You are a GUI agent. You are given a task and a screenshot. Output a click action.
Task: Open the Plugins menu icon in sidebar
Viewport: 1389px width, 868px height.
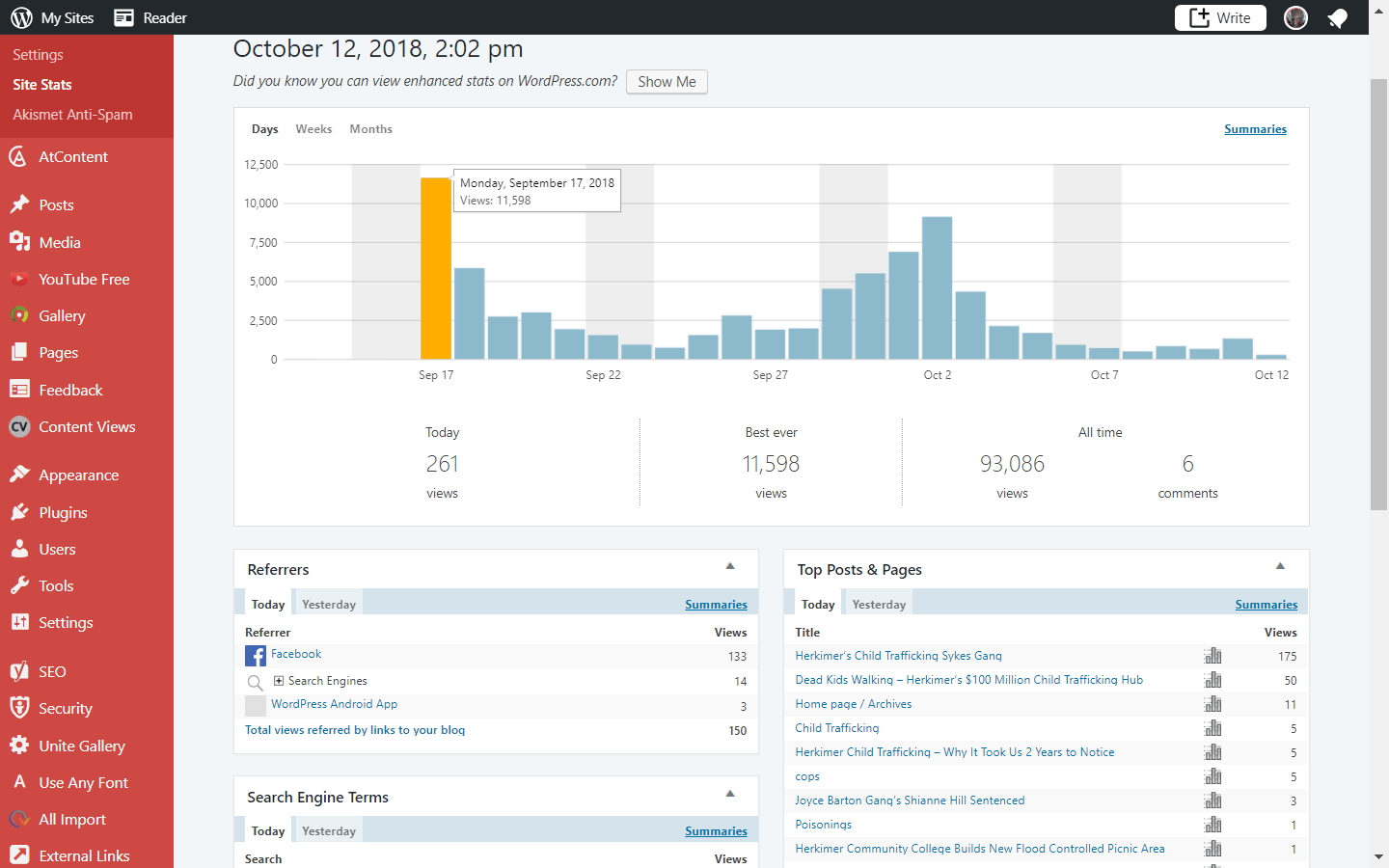19,512
